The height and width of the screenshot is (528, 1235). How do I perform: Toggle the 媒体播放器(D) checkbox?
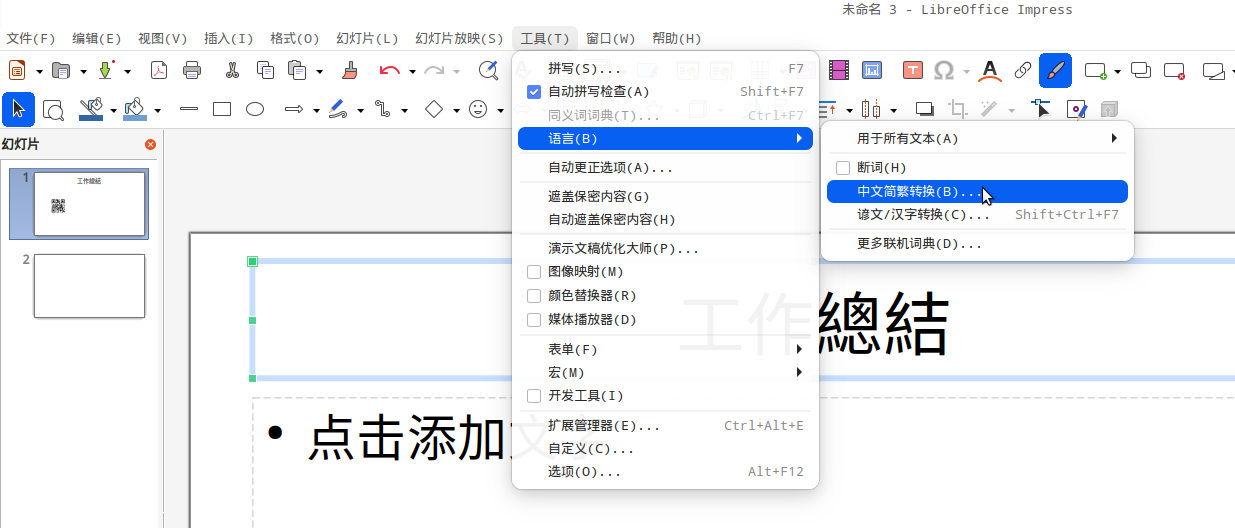(x=534, y=320)
